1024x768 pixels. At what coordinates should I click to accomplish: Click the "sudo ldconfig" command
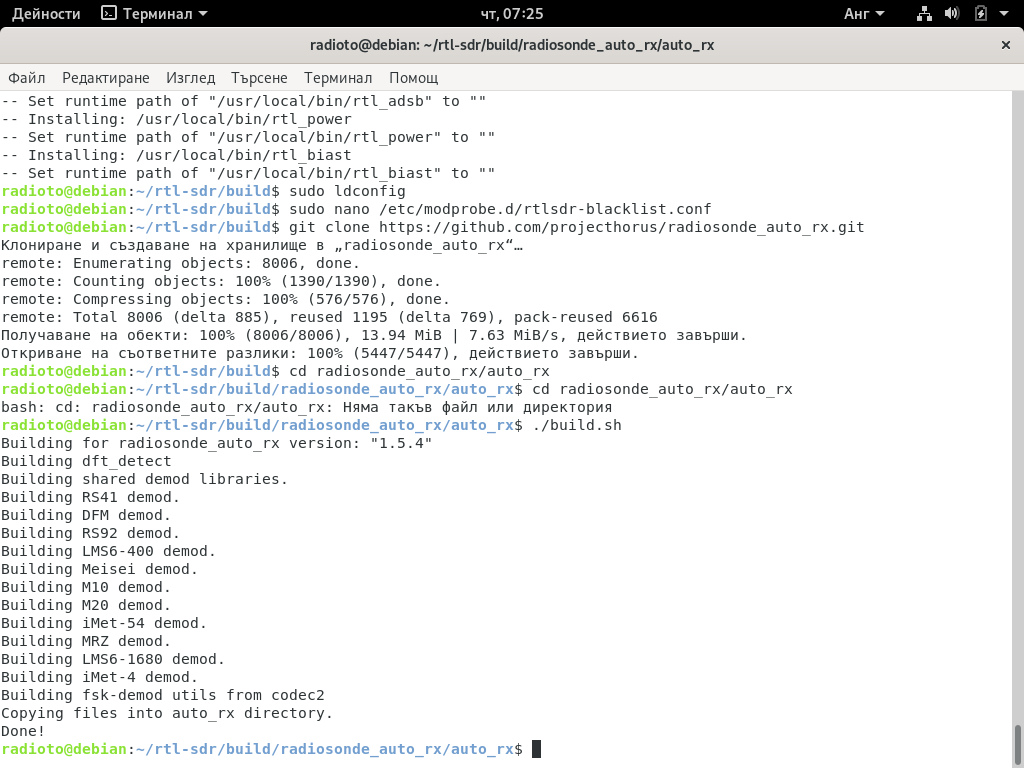coord(347,191)
